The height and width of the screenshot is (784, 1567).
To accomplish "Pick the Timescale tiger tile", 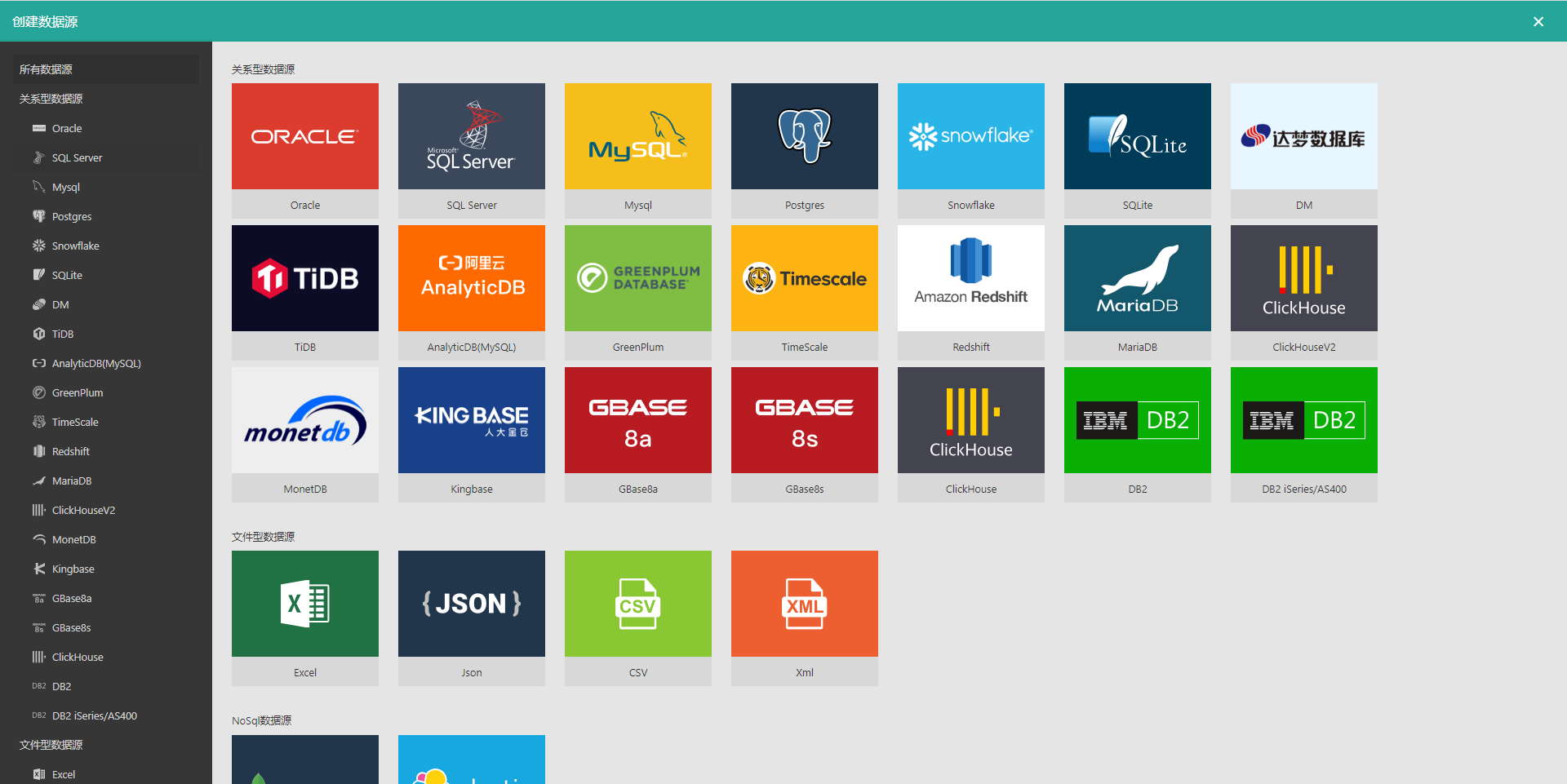I will tap(805, 292).
